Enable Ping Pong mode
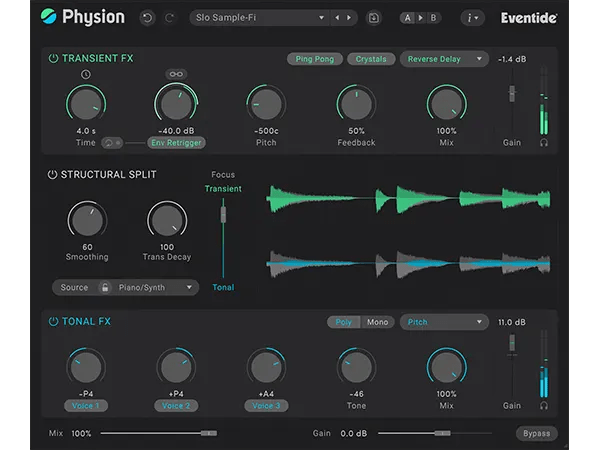The height and width of the screenshot is (450, 600). pyautogui.click(x=315, y=59)
